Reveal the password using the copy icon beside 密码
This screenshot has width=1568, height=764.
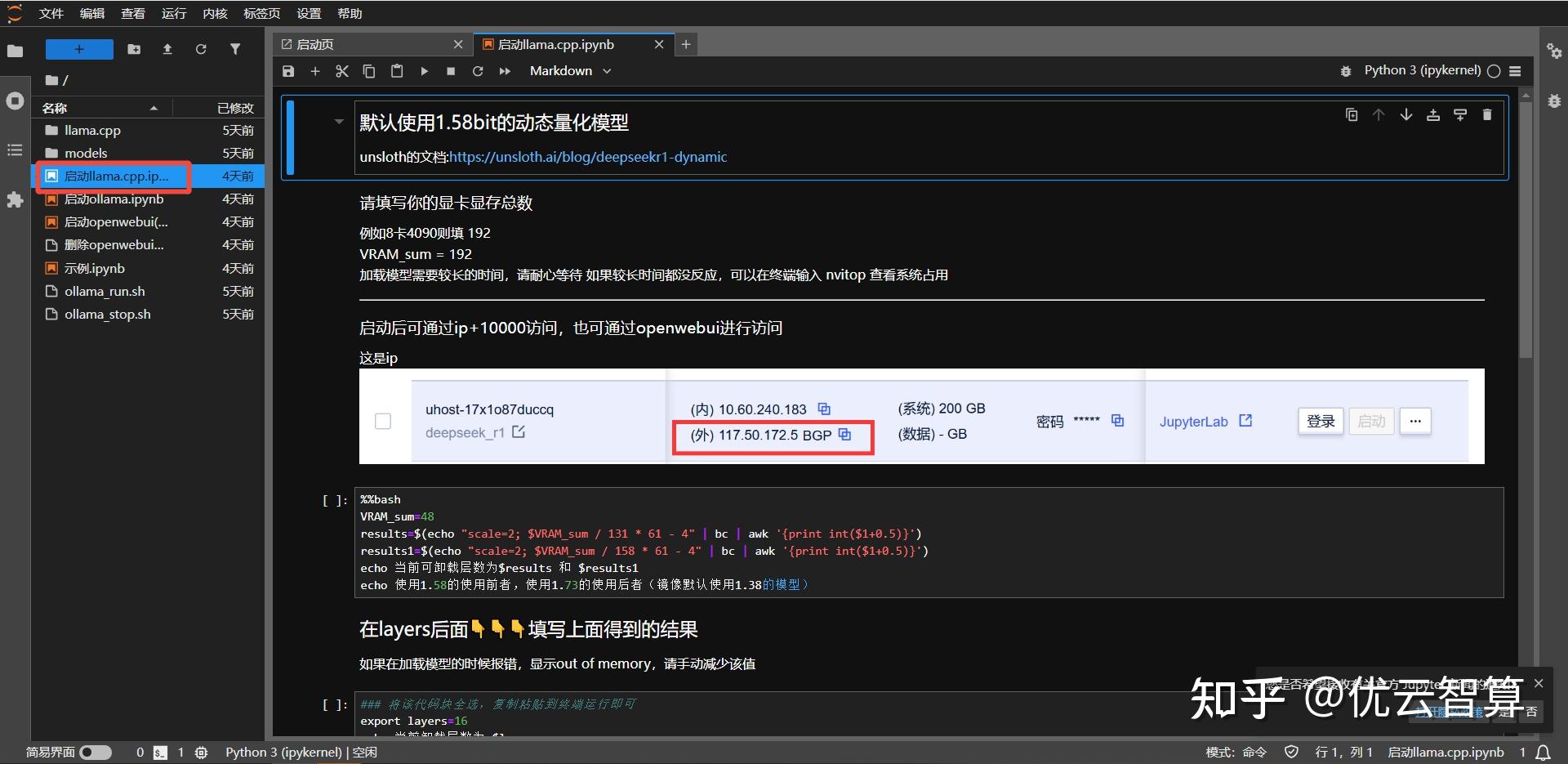(1117, 421)
